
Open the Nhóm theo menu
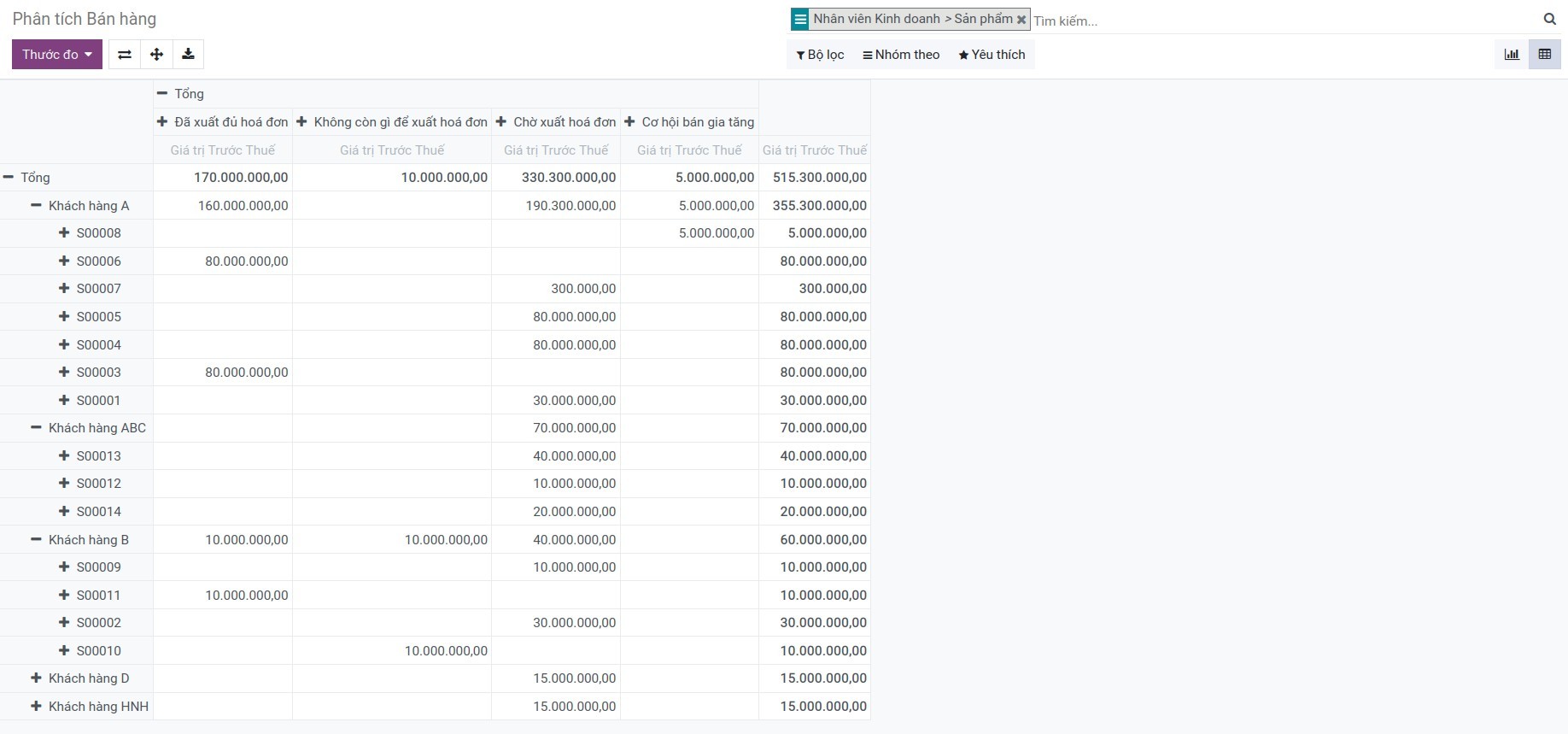point(901,55)
